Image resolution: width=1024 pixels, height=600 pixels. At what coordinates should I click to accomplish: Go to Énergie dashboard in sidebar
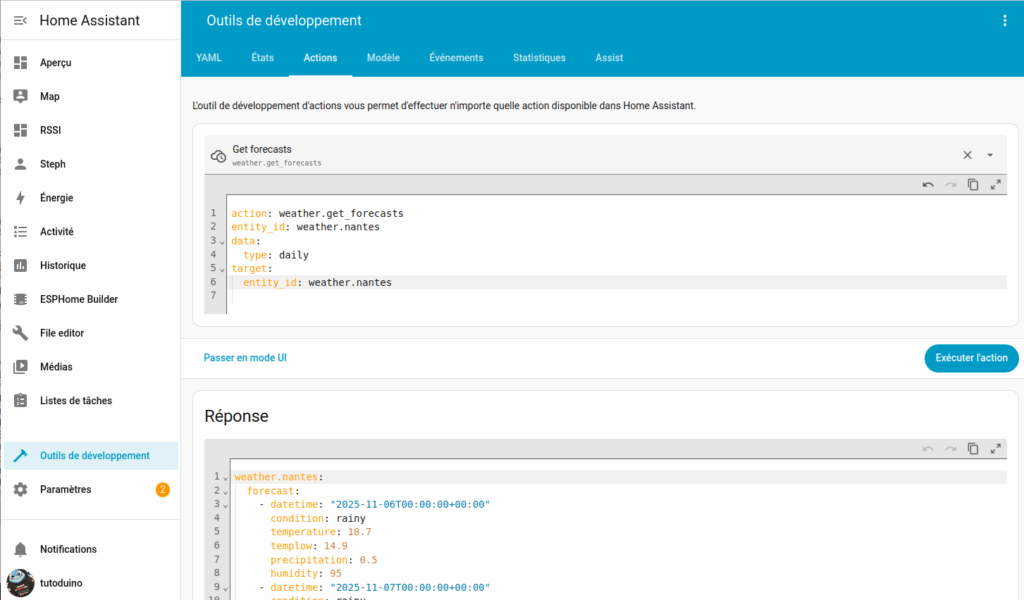(56, 198)
